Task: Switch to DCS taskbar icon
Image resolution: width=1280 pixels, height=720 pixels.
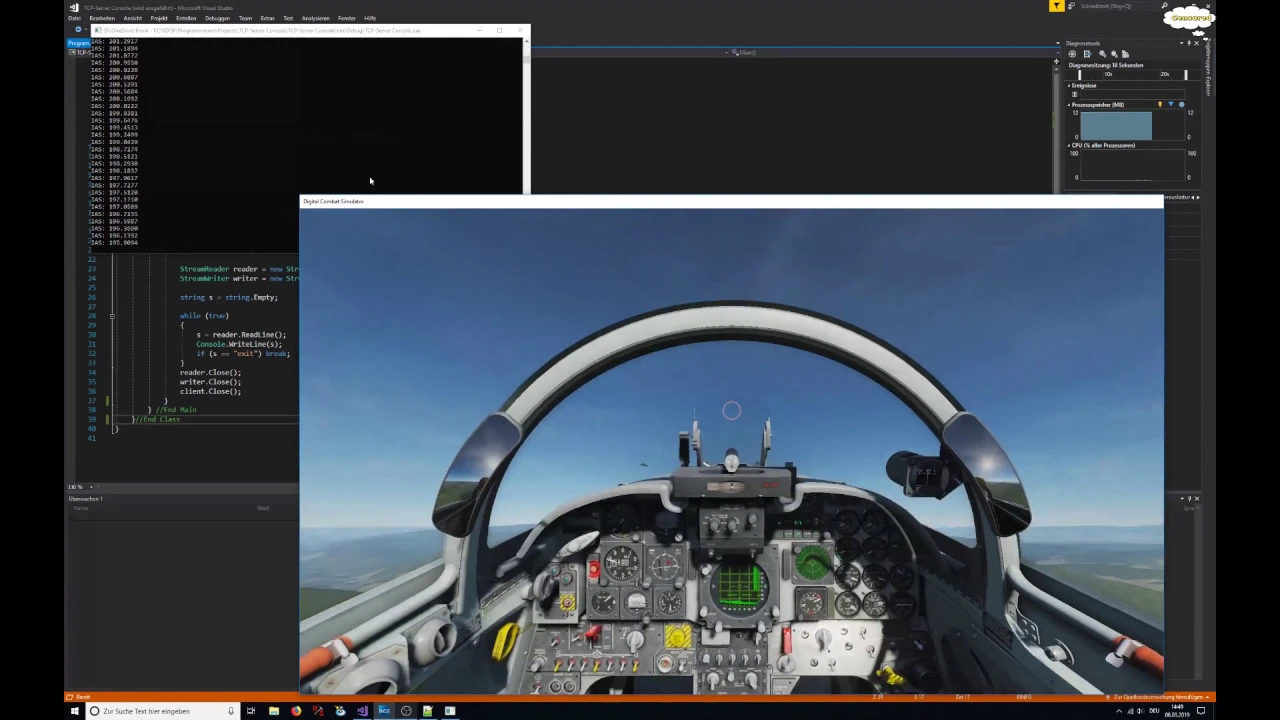Action: pyautogui.click(x=384, y=711)
